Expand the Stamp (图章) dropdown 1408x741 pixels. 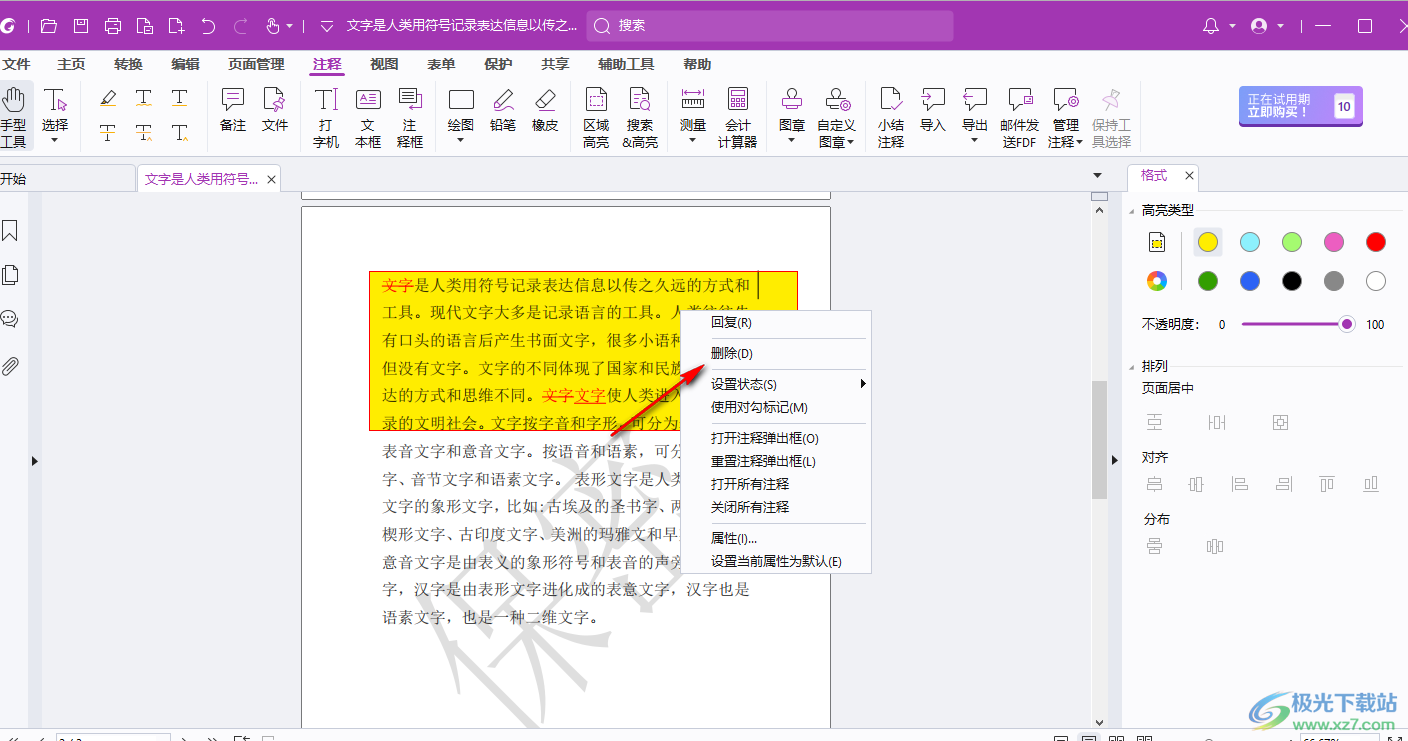point(792,141)
